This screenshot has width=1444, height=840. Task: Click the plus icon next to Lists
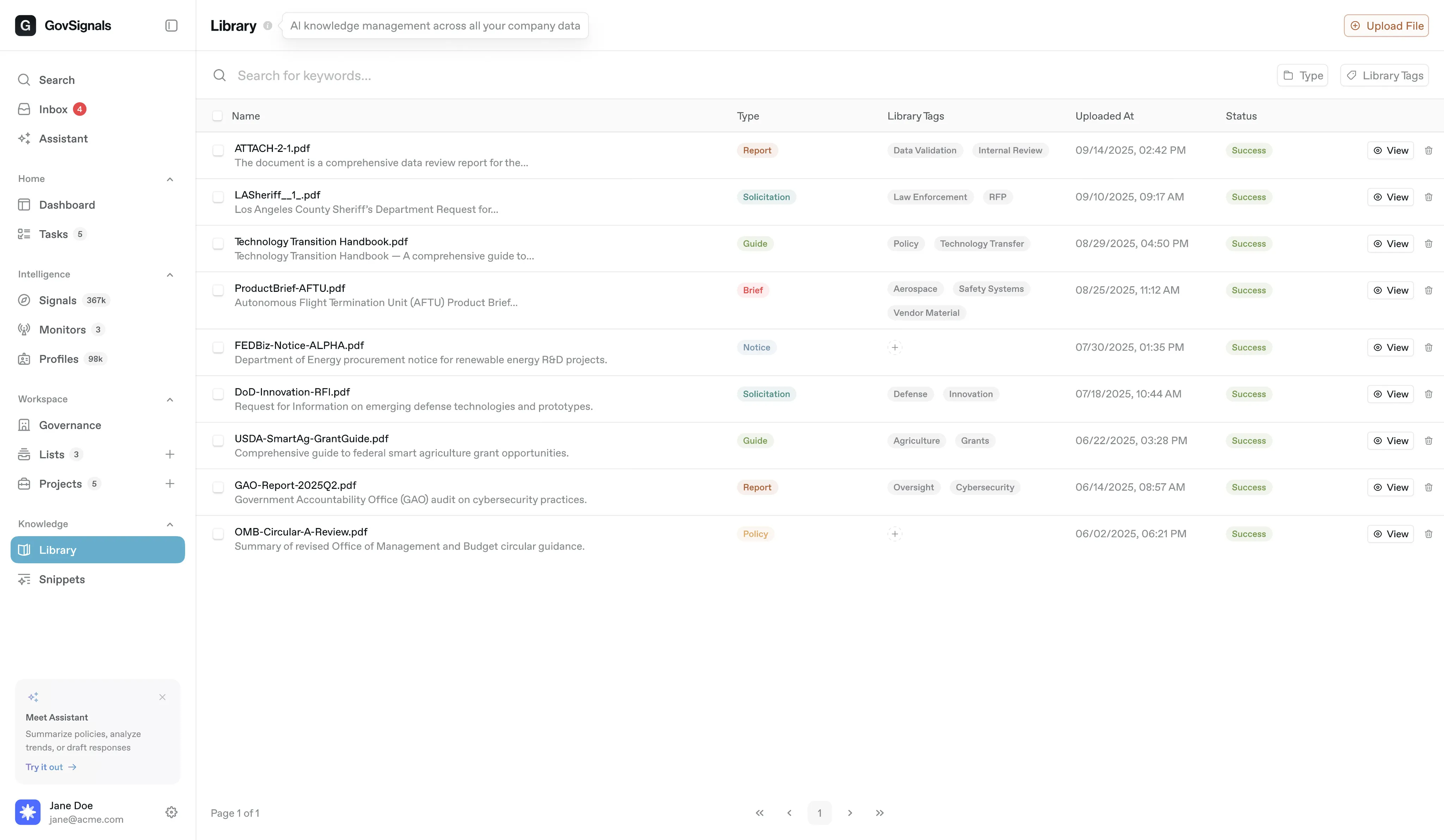170,454
